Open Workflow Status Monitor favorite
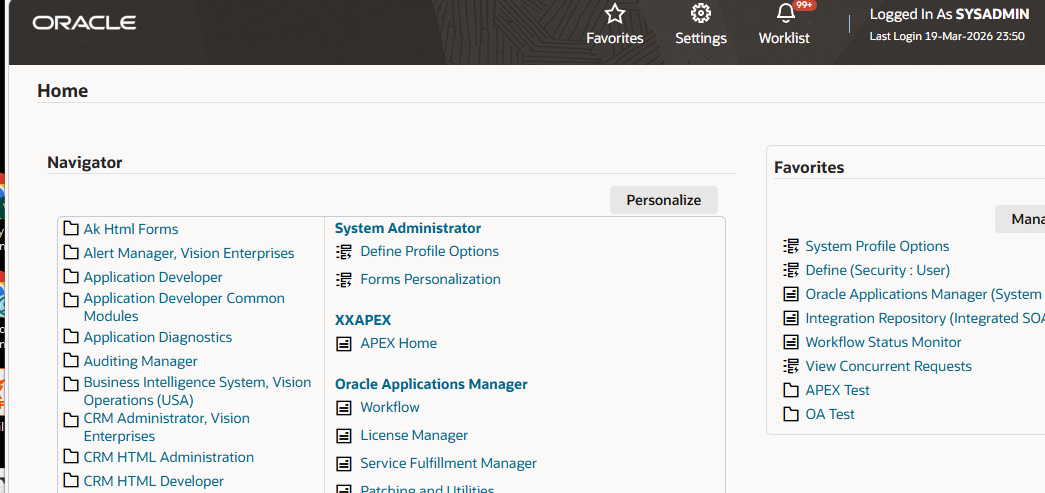Screen dimensions: 1045x493 click(883, 342)
